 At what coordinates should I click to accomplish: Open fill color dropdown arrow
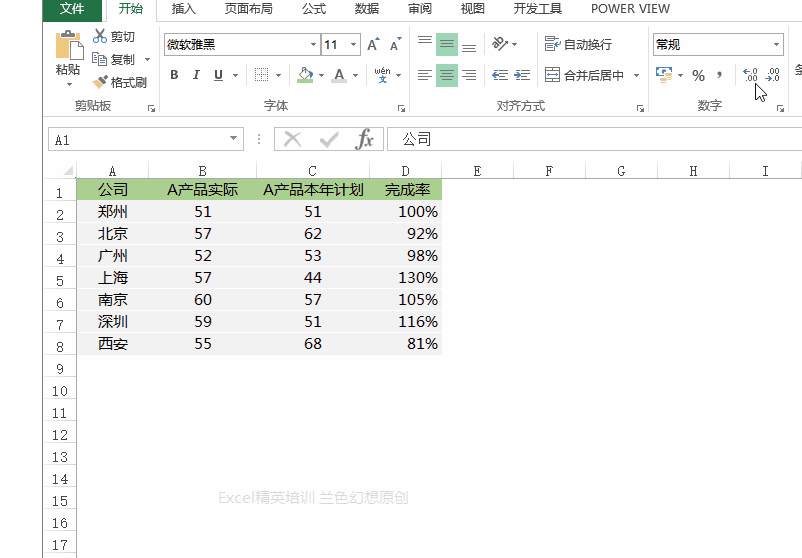[321, 76]
